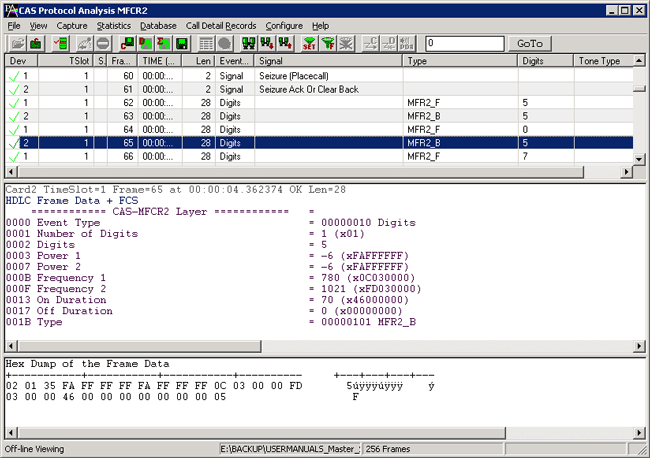This screenshot has width=650, height=458.
Task: Click the red sigma statistics toolbar icon
Action: tap(164, 44)
